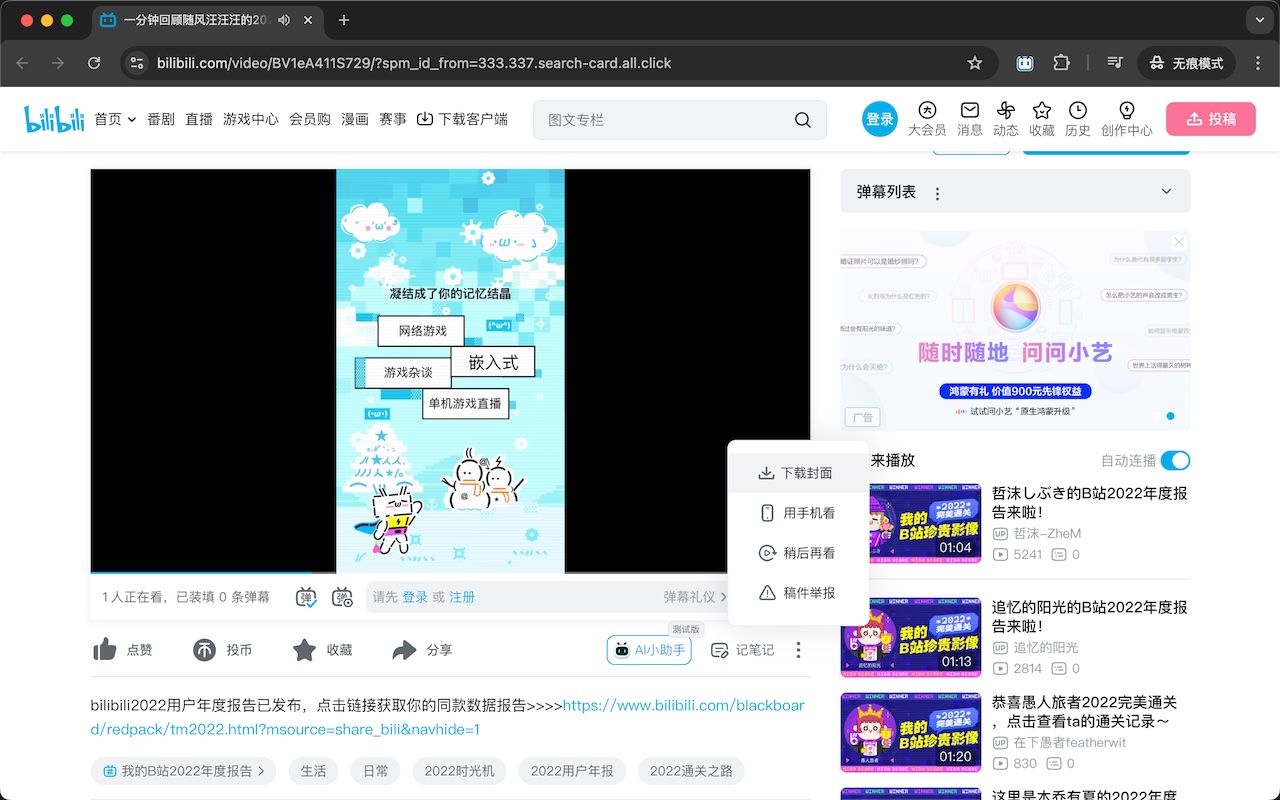1280x800 pixels.
Task: Open the three-dot more options menu
Action: [797, 650]
